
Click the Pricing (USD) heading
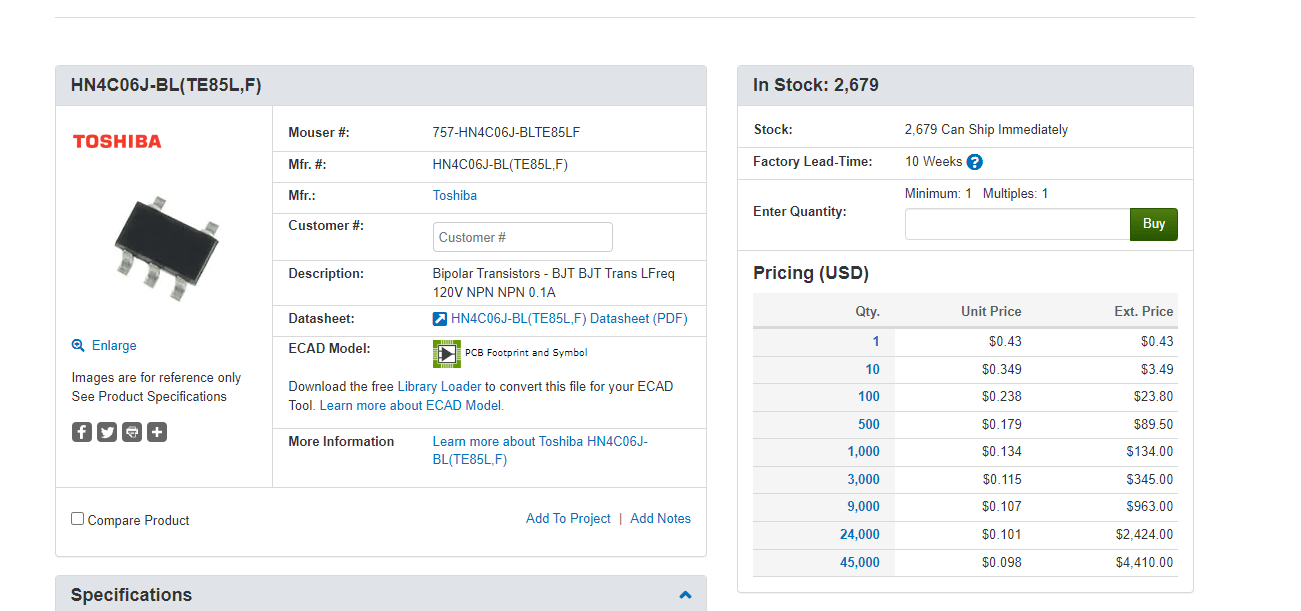click(811, 273)
